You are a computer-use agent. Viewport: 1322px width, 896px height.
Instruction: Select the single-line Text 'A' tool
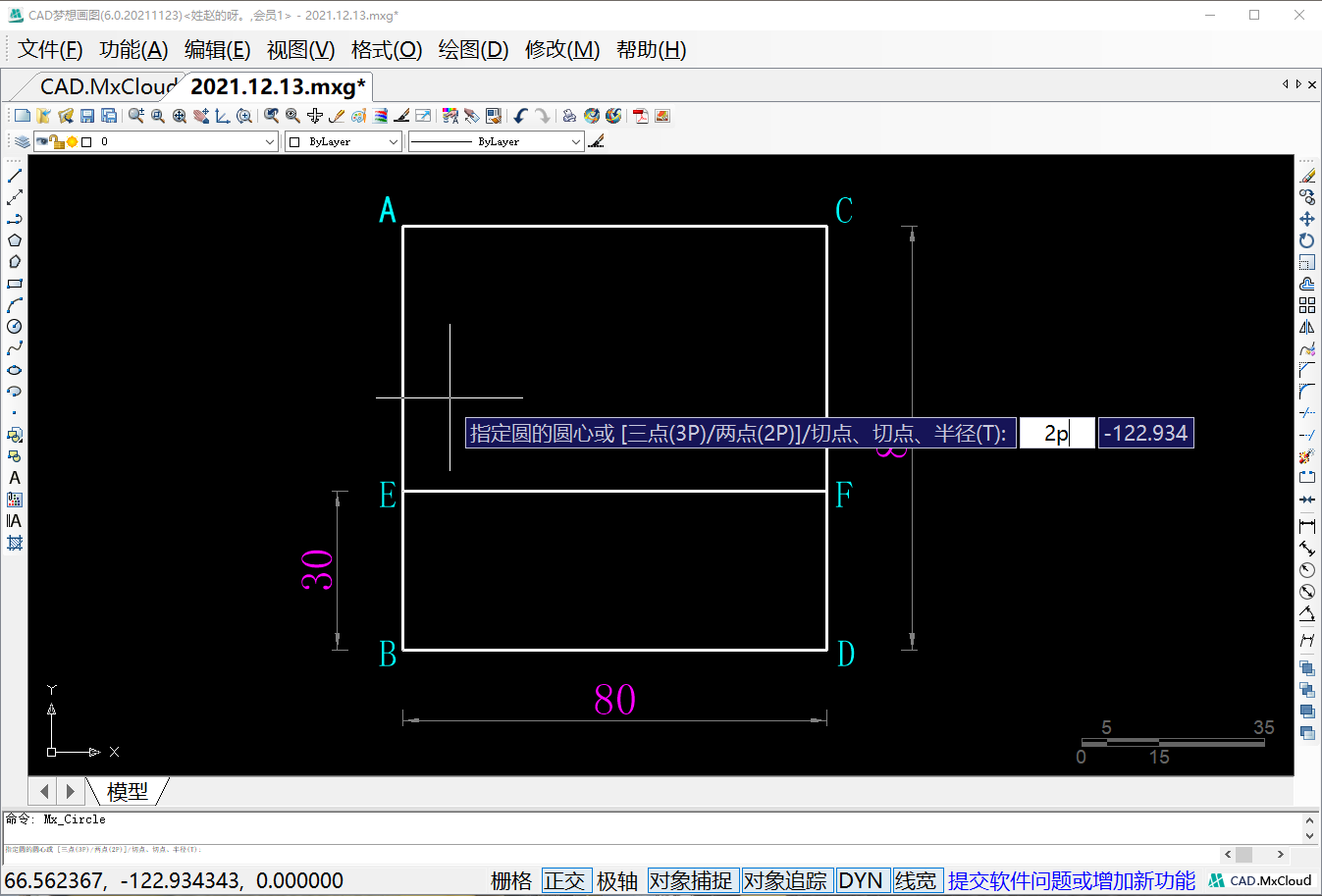pos(15,478)
